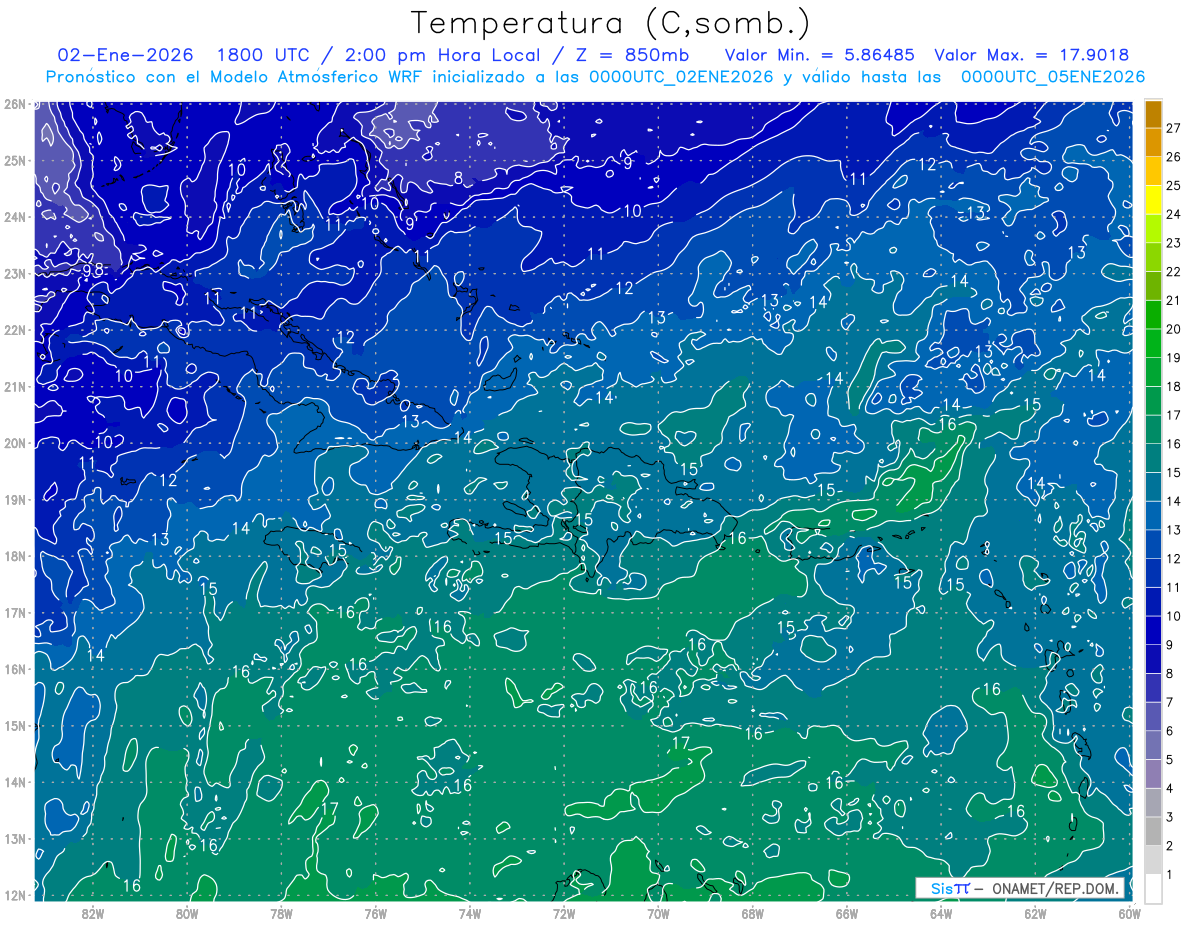The width and height of the screenshot is (1200, 927).
Task: Click the "74W" longitude axis label
Action: point(470,912)
